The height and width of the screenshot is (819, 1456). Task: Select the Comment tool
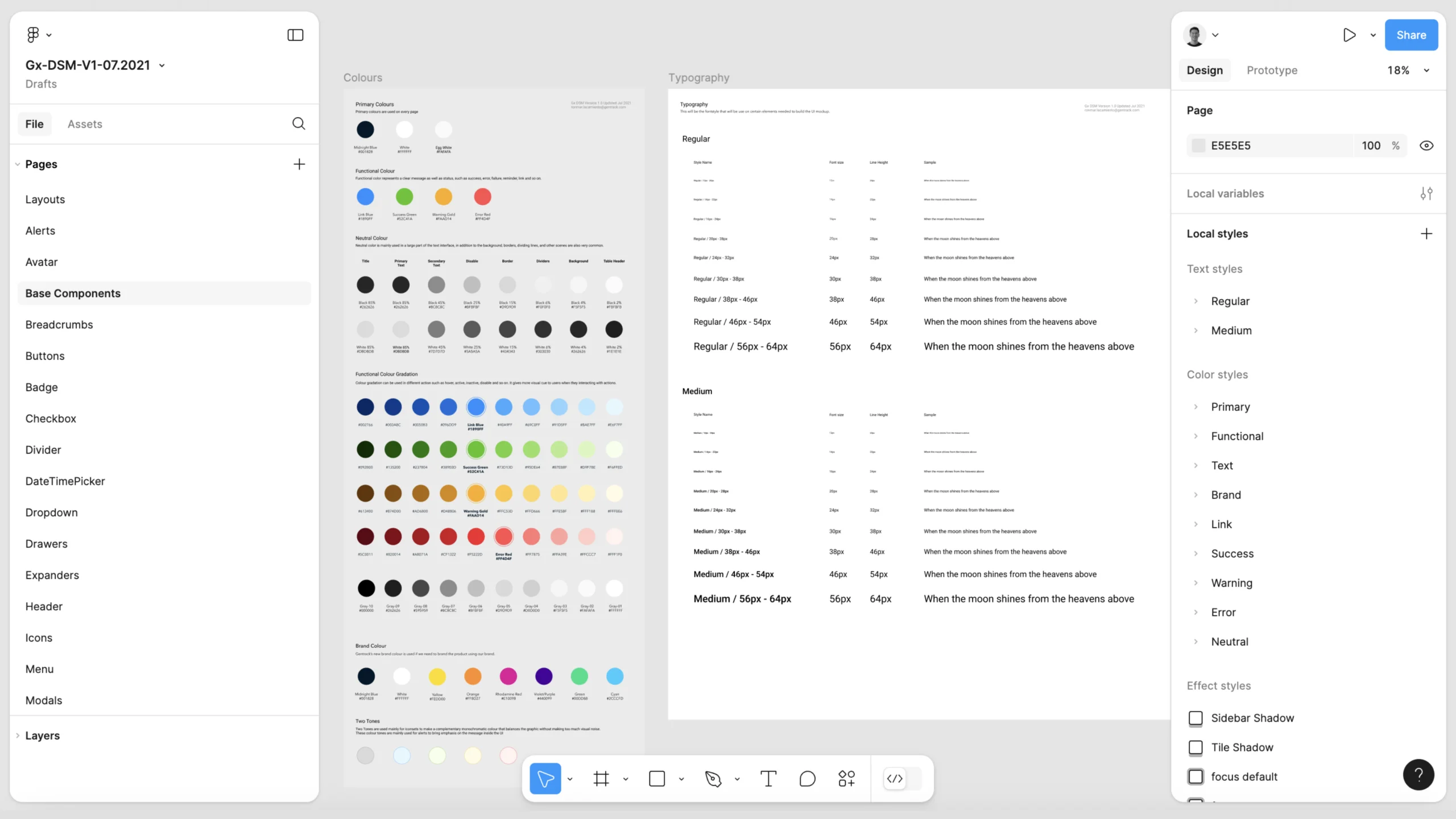807,779
